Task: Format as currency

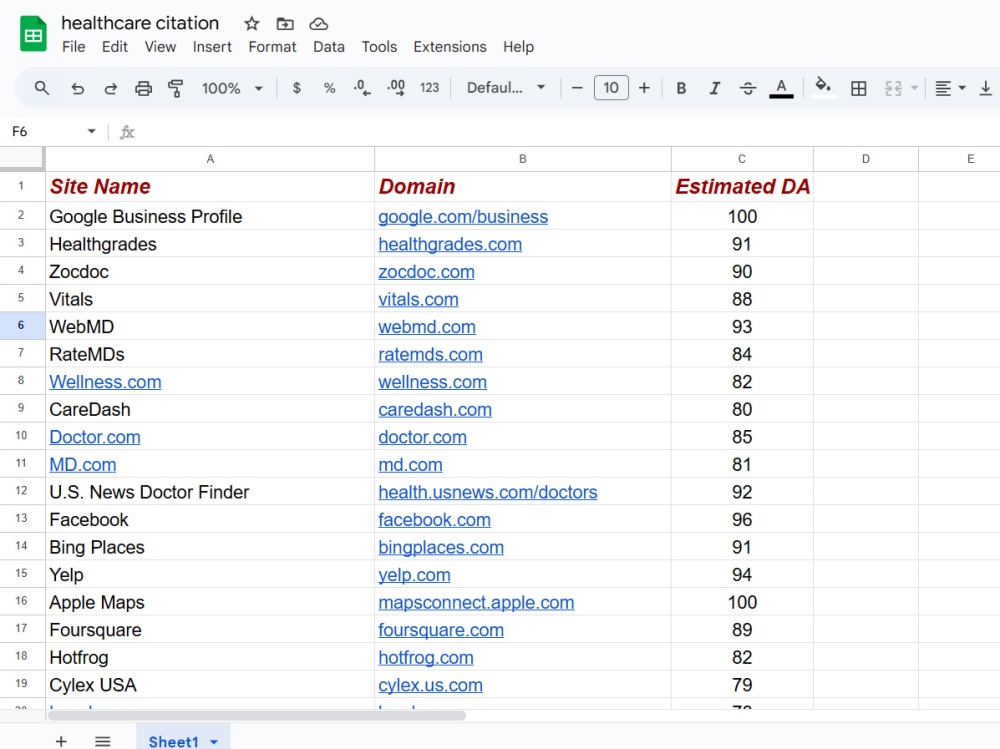Action: 297,88
